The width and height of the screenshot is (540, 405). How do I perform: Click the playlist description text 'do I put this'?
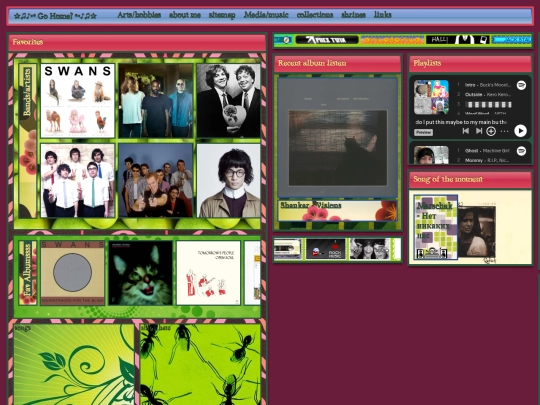tap(461, 122)
